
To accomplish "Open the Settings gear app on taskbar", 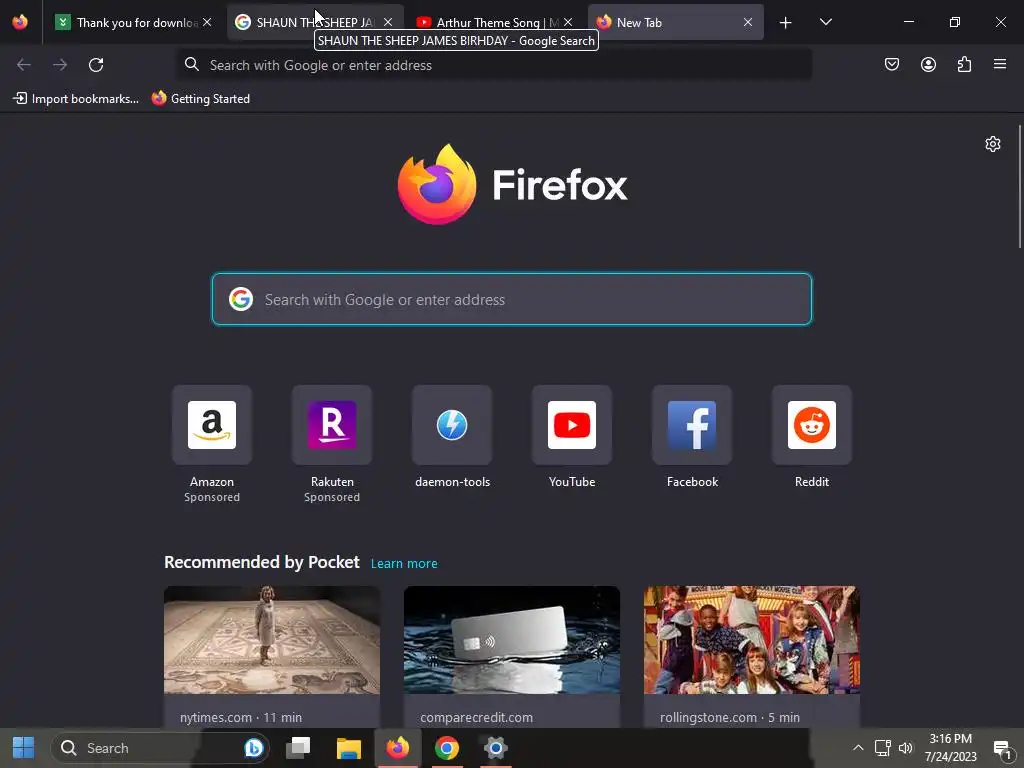I will point(496,748).
